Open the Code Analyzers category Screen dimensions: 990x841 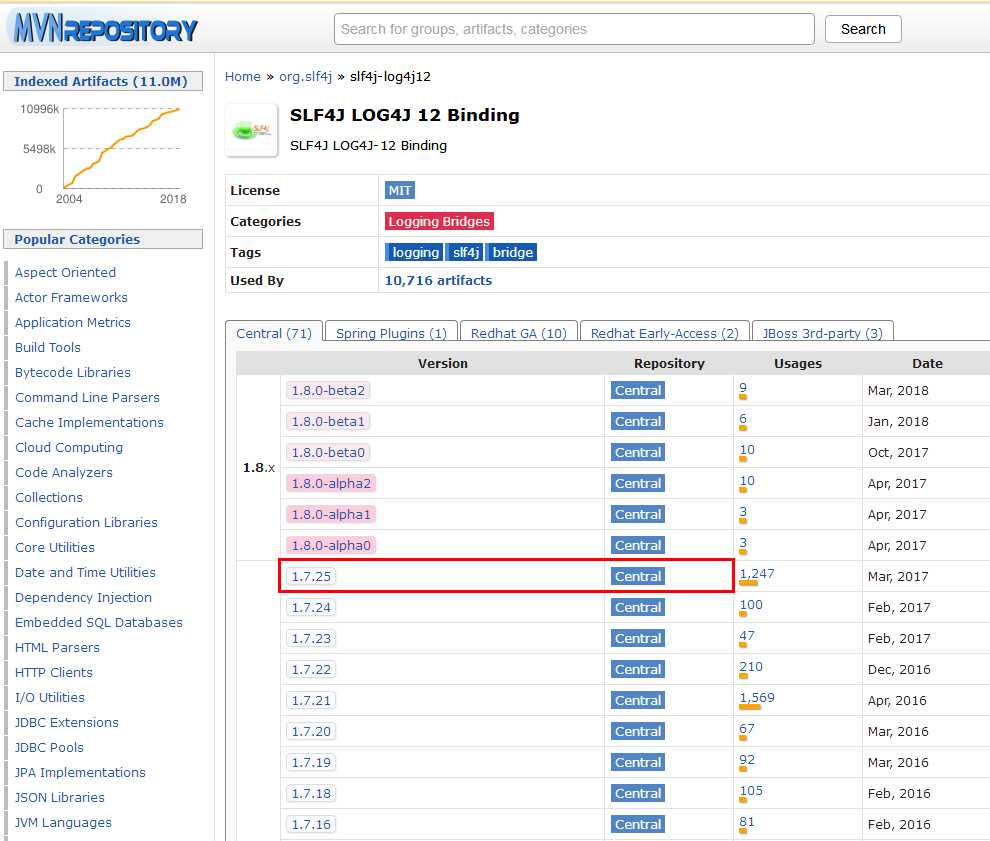point(63,472)
